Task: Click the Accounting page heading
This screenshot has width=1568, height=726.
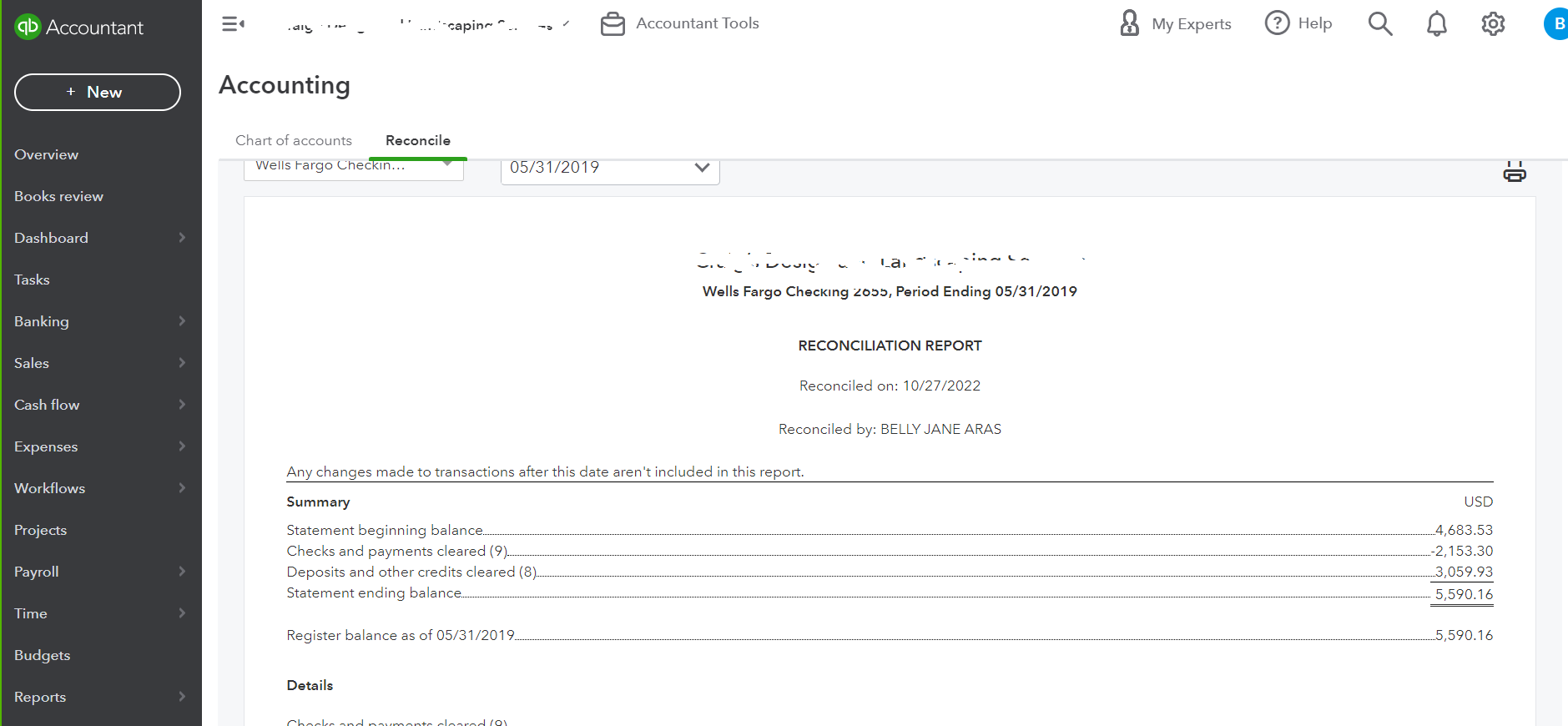Action: click(285, 85)
